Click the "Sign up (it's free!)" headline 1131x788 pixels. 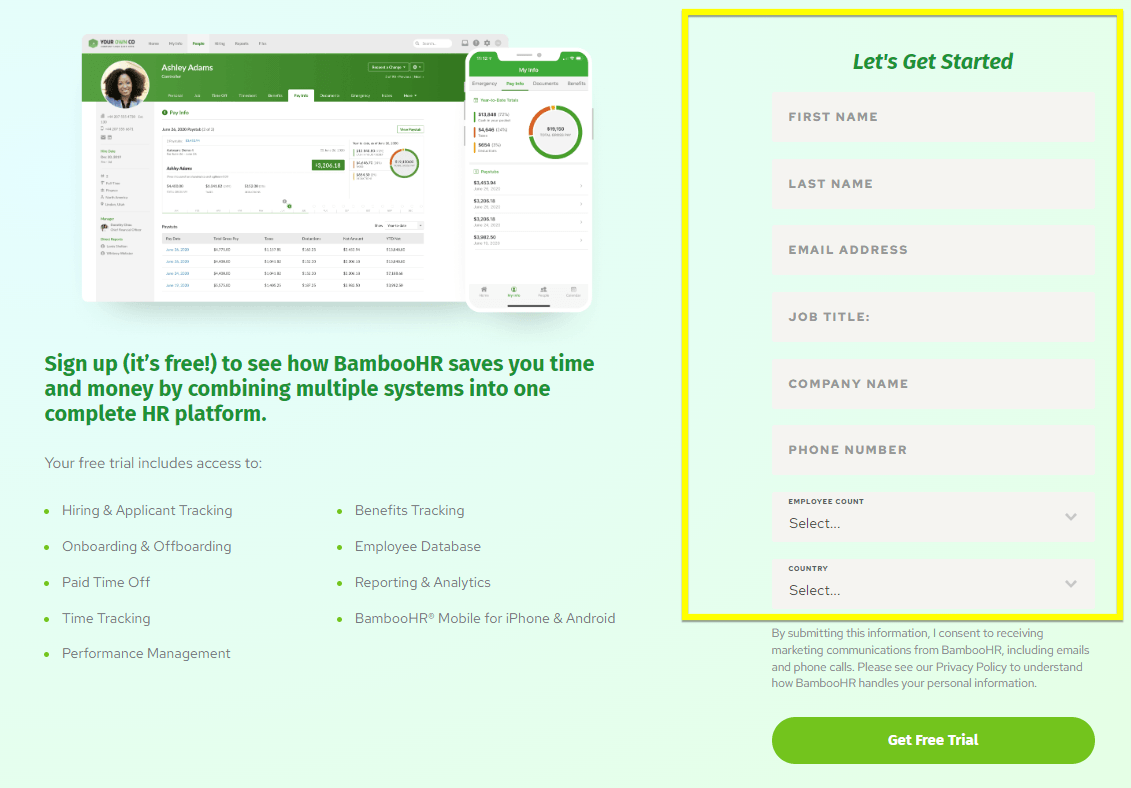(319, 388)
